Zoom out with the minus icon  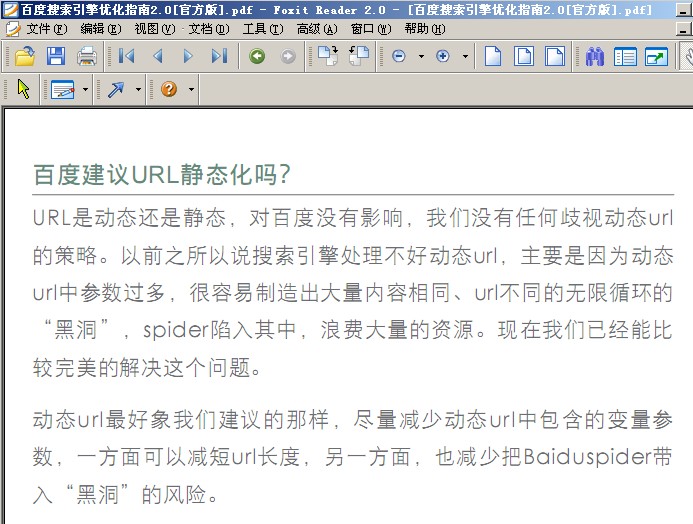coord(399,56)
